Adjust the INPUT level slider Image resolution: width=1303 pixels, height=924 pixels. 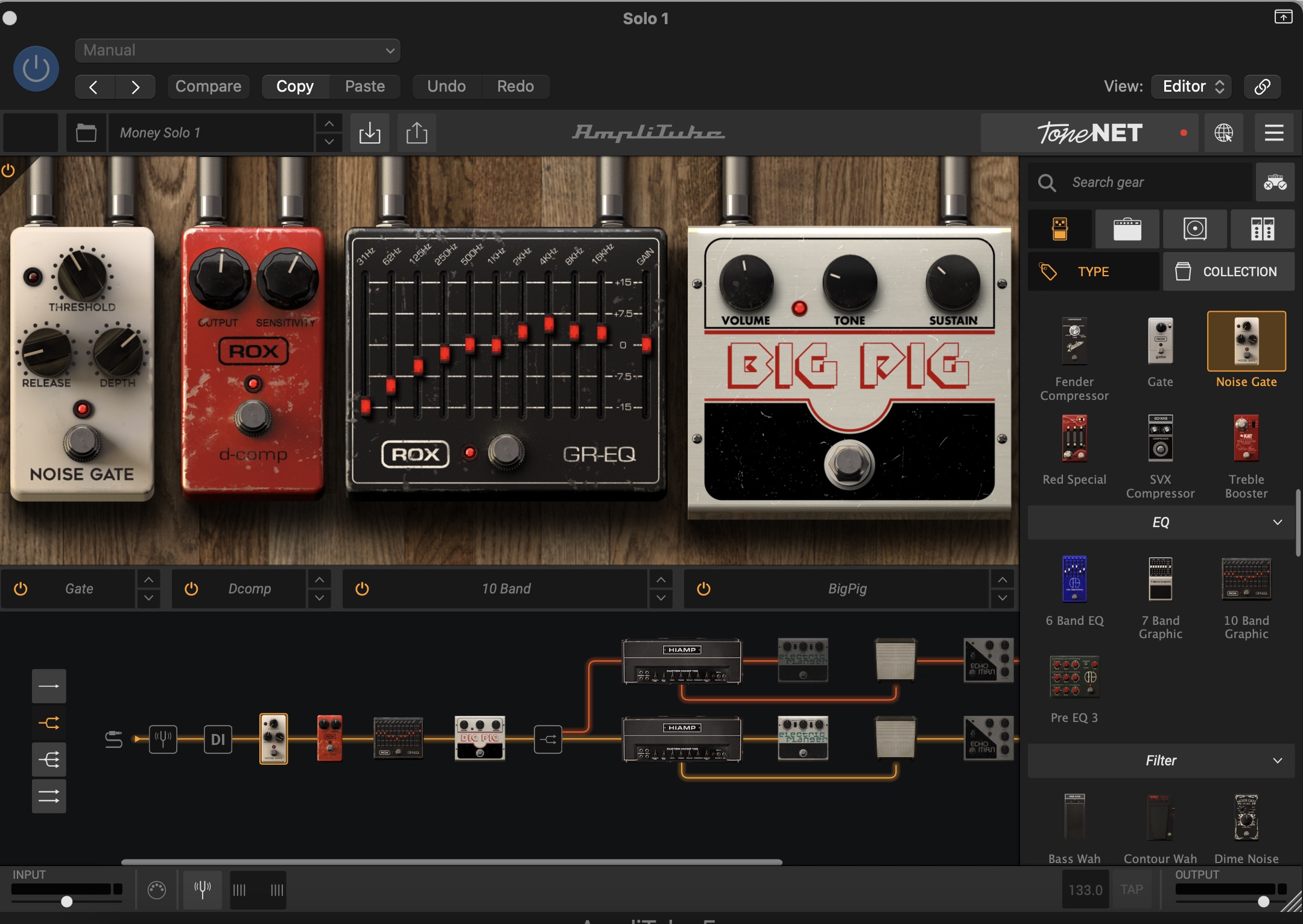[66, 902]
